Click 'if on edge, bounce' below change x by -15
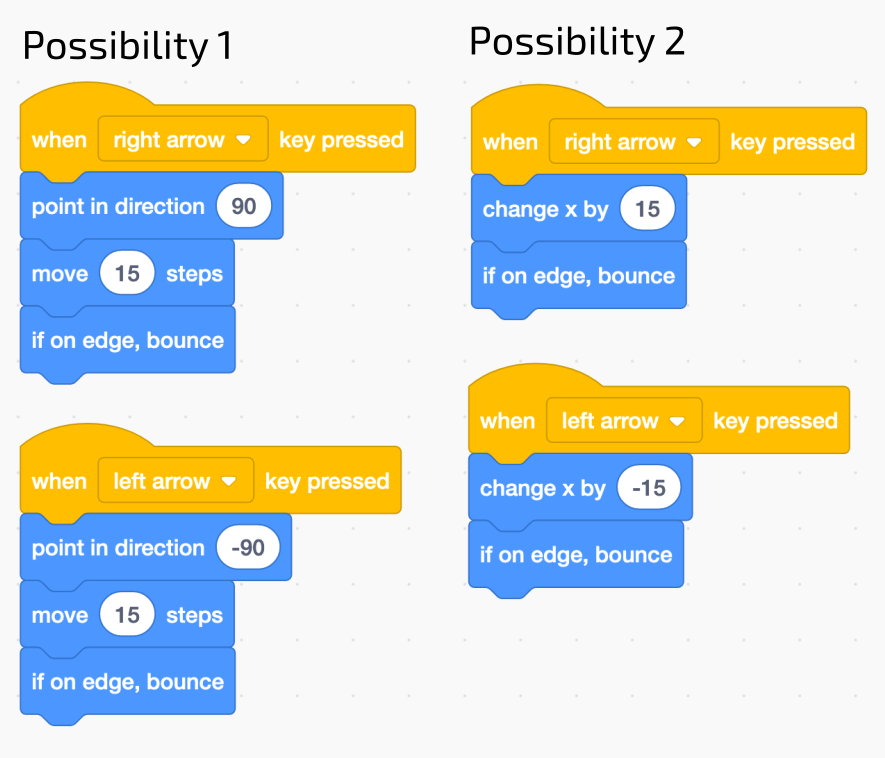This screenshot has width=885, height=758. (576, 555)
